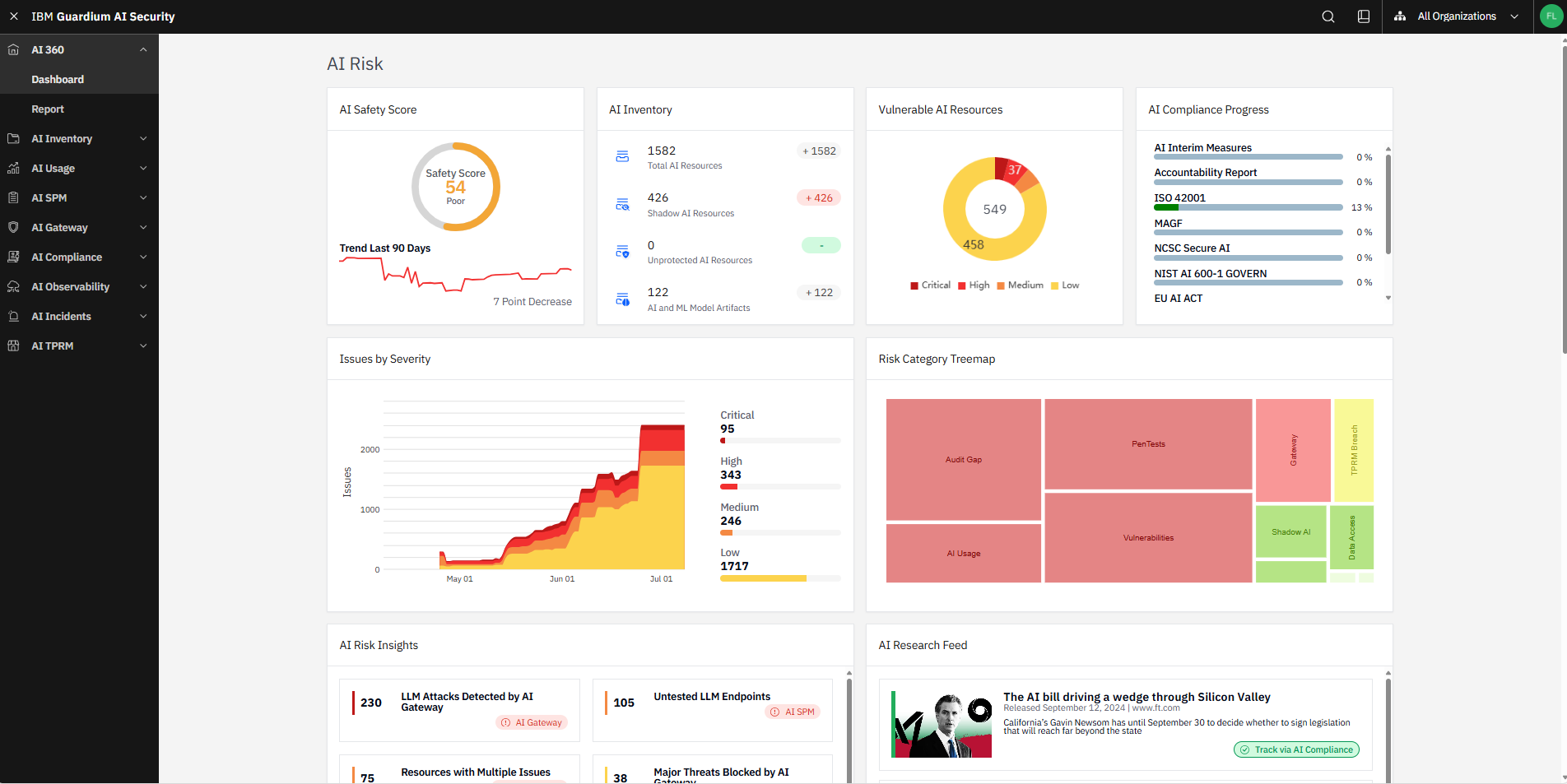Open the AI bill Silicon Valley article

coord(1137,697)
